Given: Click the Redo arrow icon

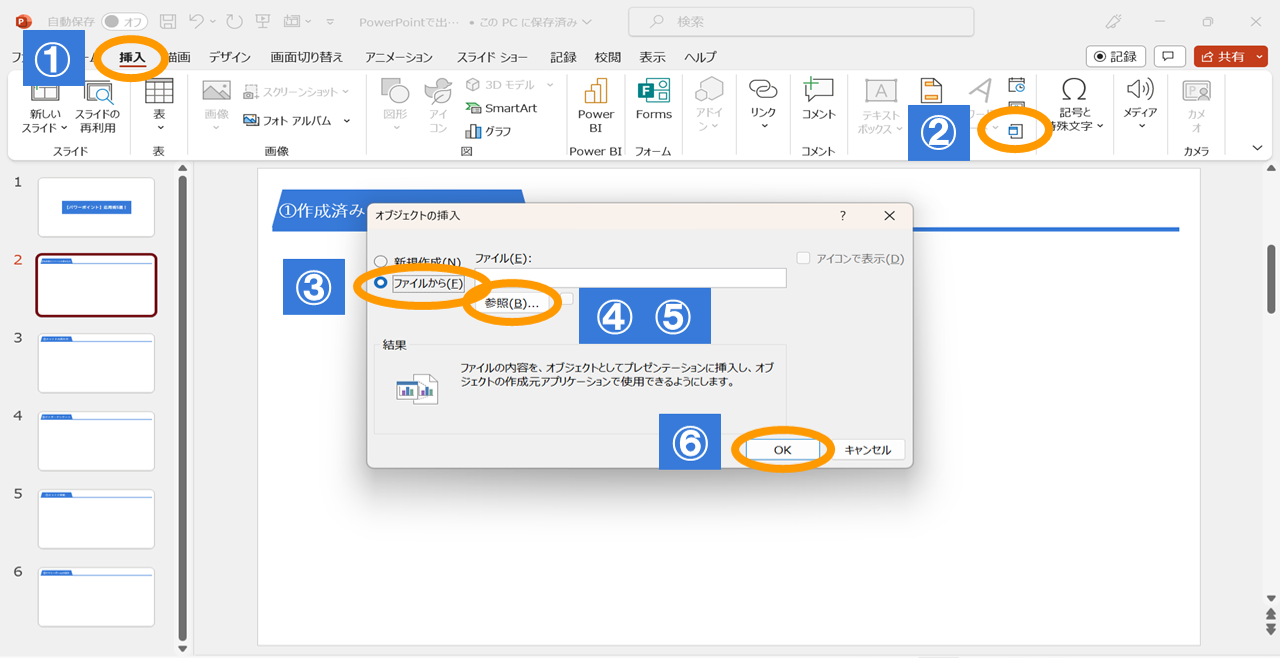Looking at the screenshot, I should 235,21.
